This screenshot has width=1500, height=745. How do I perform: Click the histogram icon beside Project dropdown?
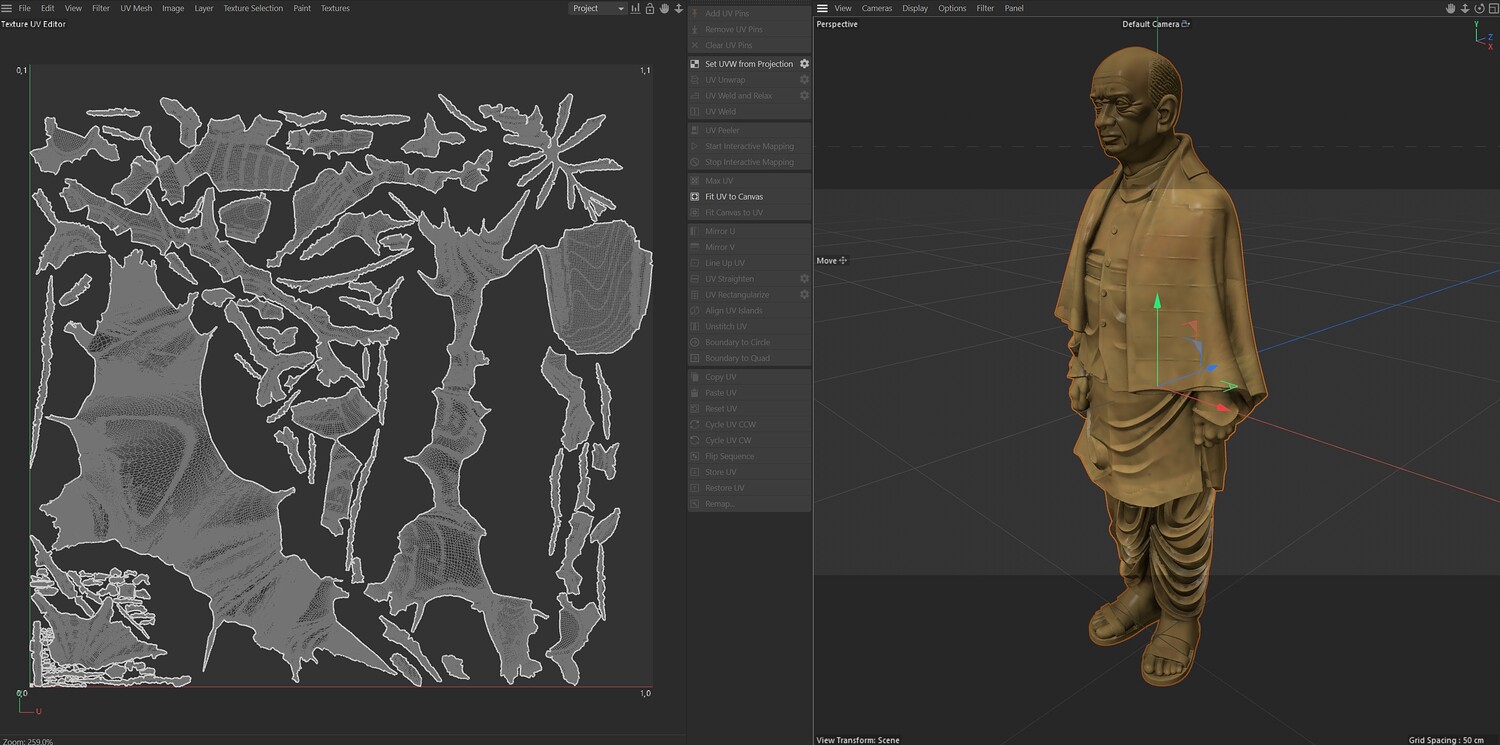tap(636, 8)
